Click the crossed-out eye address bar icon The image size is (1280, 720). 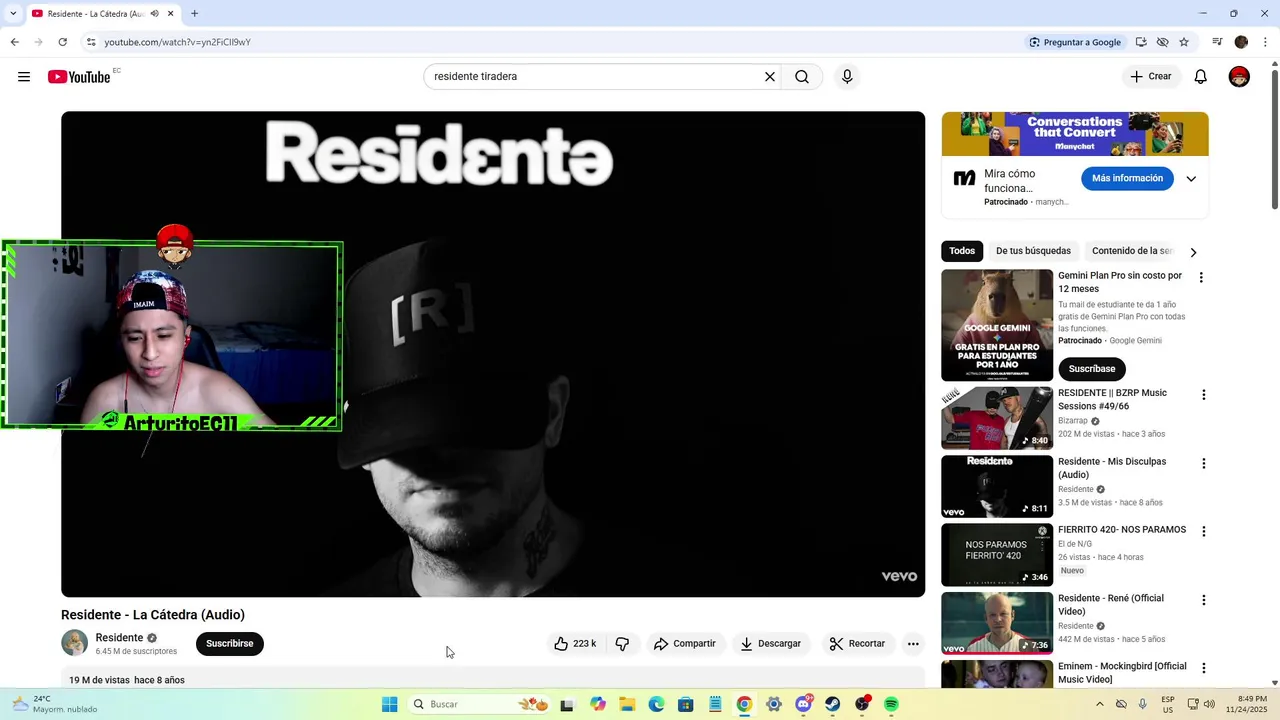pos(1162,42)
